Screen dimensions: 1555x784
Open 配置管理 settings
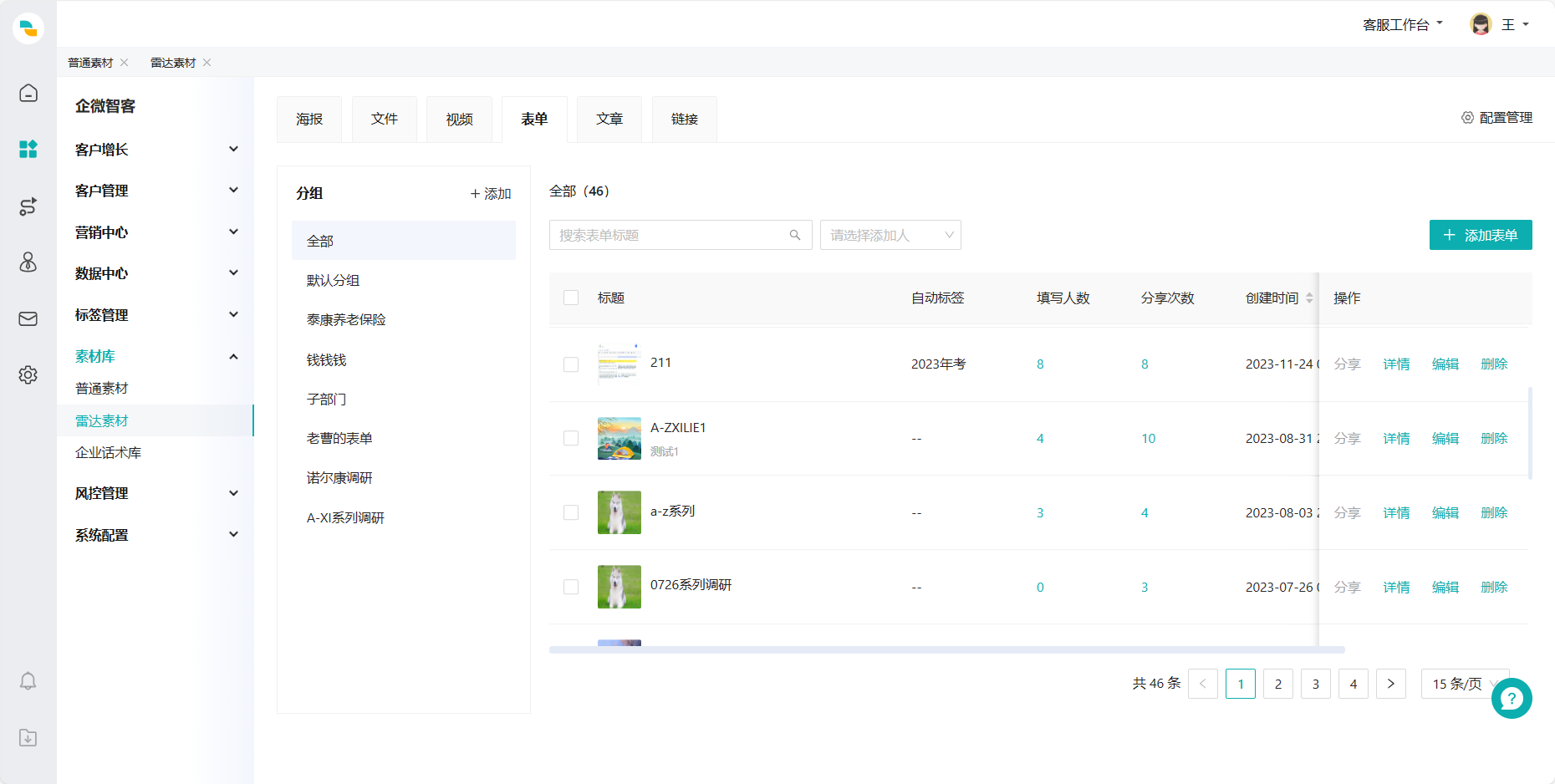click(x=1496, y=118)
